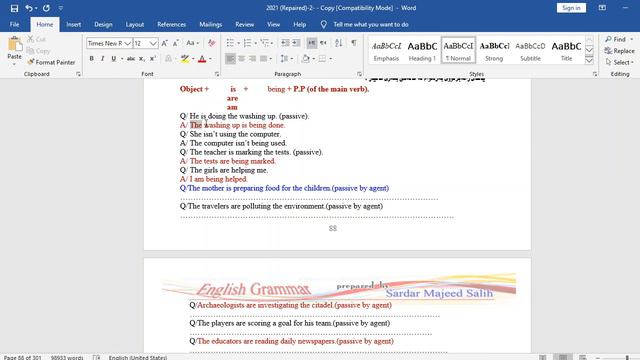This screenshot has height=360, width=640.
Task: Save the document with the floppy icon
Action: pyautogui.click(x=14, y=8)
